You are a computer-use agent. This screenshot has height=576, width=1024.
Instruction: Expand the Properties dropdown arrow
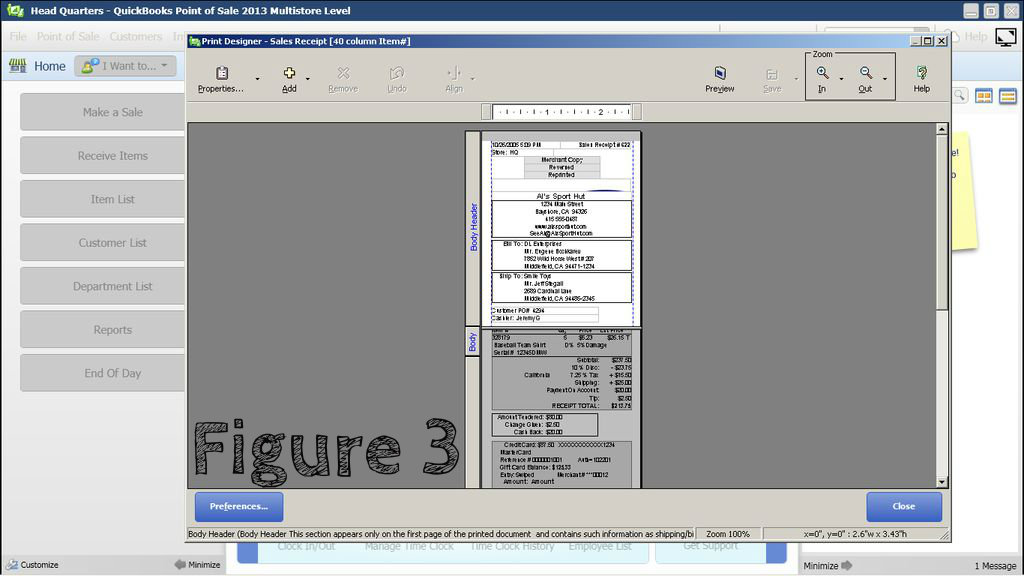pyautogui.click(x=257, y=79)
